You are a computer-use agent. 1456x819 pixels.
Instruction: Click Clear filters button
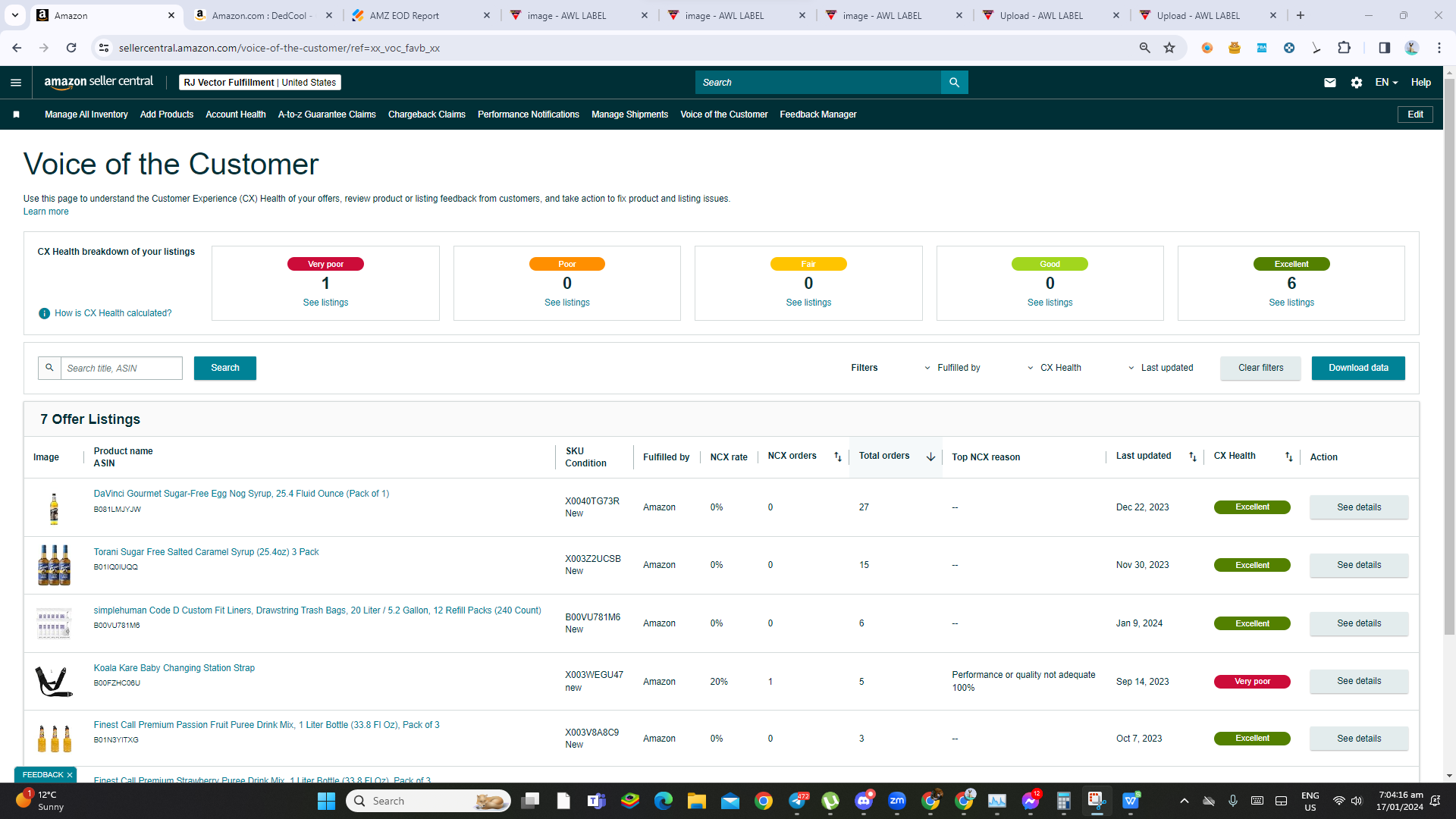(x=1261, y=368)
